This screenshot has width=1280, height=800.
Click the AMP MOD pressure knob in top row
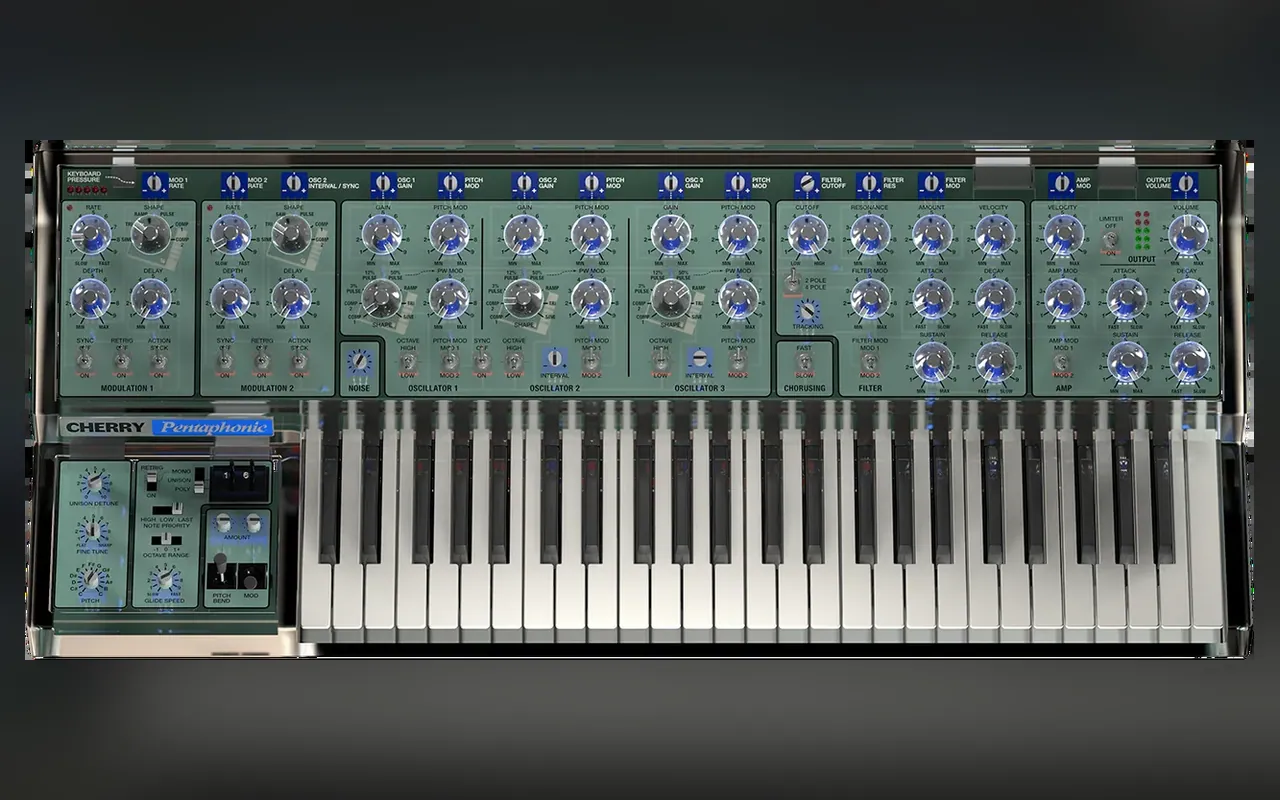coord(1060,183)
